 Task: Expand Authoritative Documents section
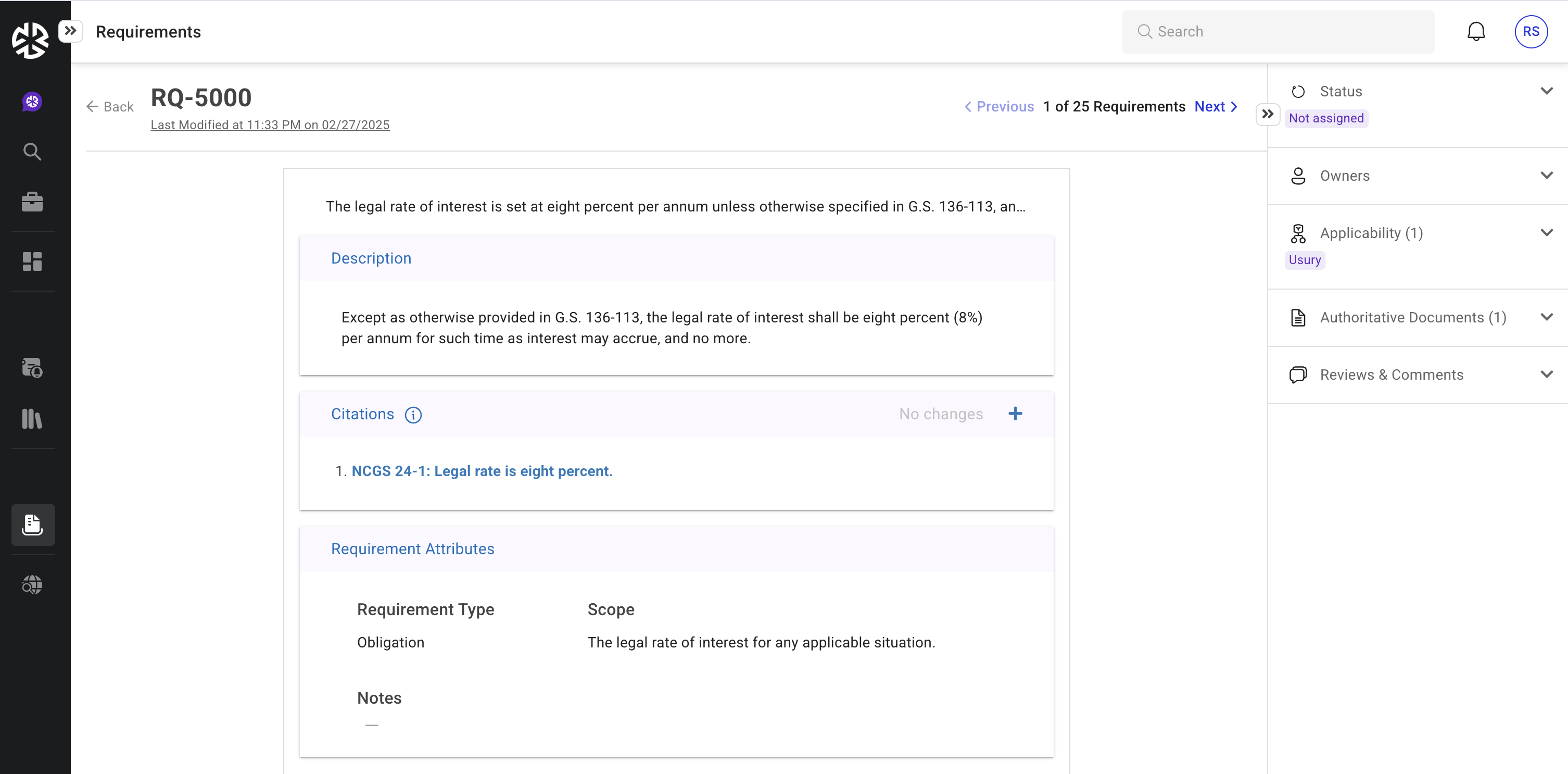tap(1546, 317)
